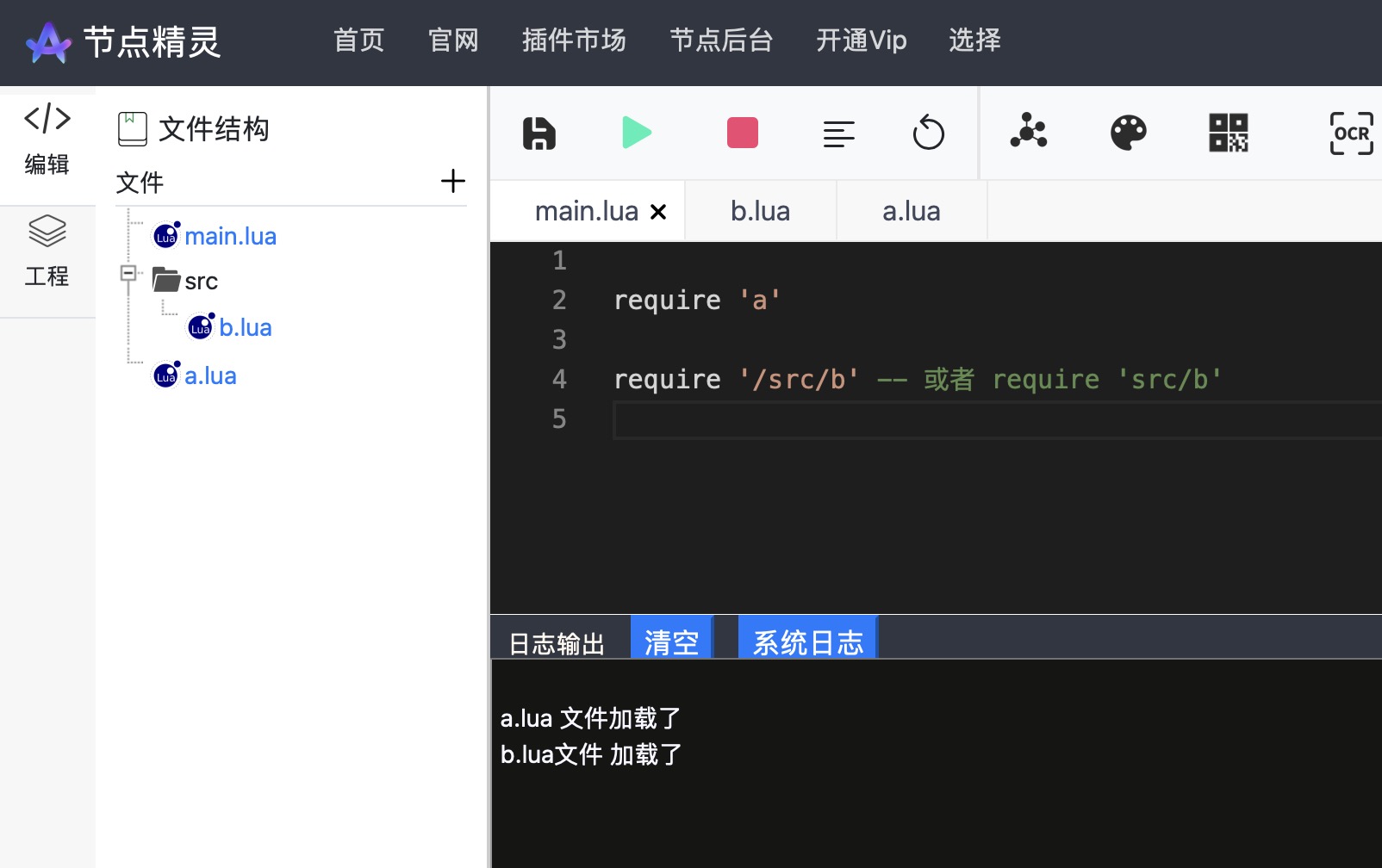This screenshot has width=1382, height=868.
Task: Open the OCR tool
Action: point(1351,133)
